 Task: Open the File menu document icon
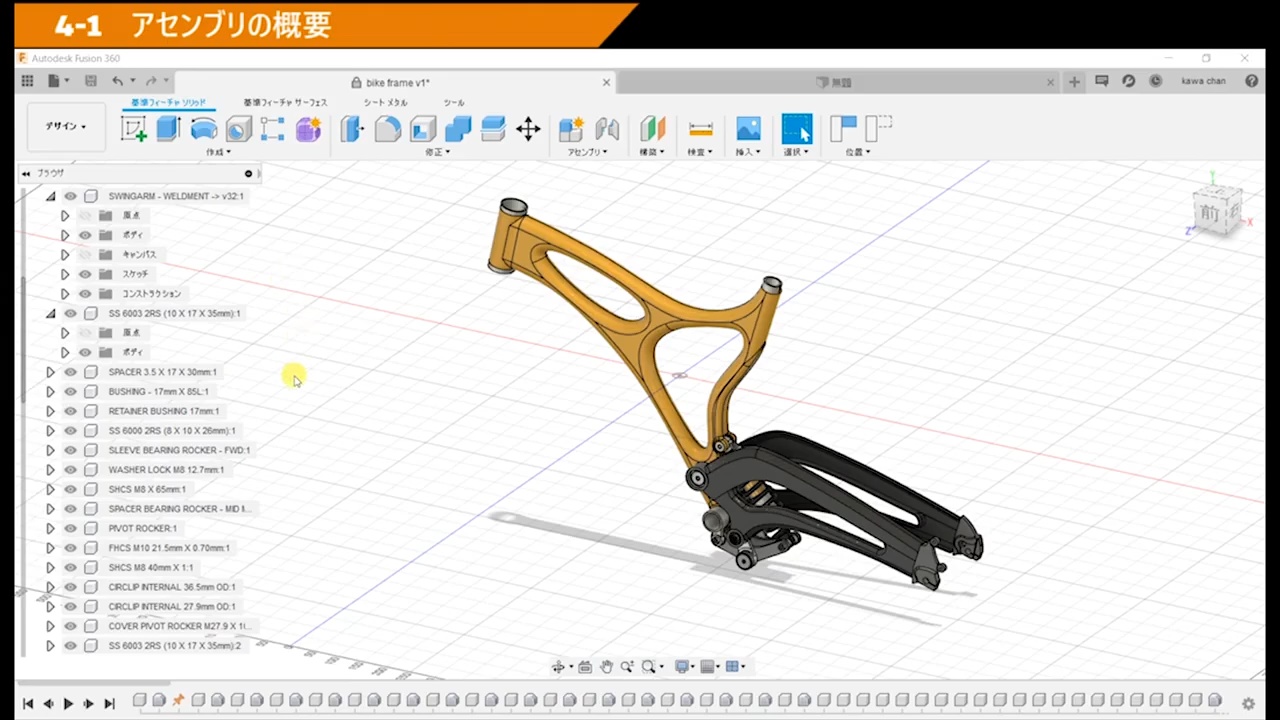coord(54,81)
